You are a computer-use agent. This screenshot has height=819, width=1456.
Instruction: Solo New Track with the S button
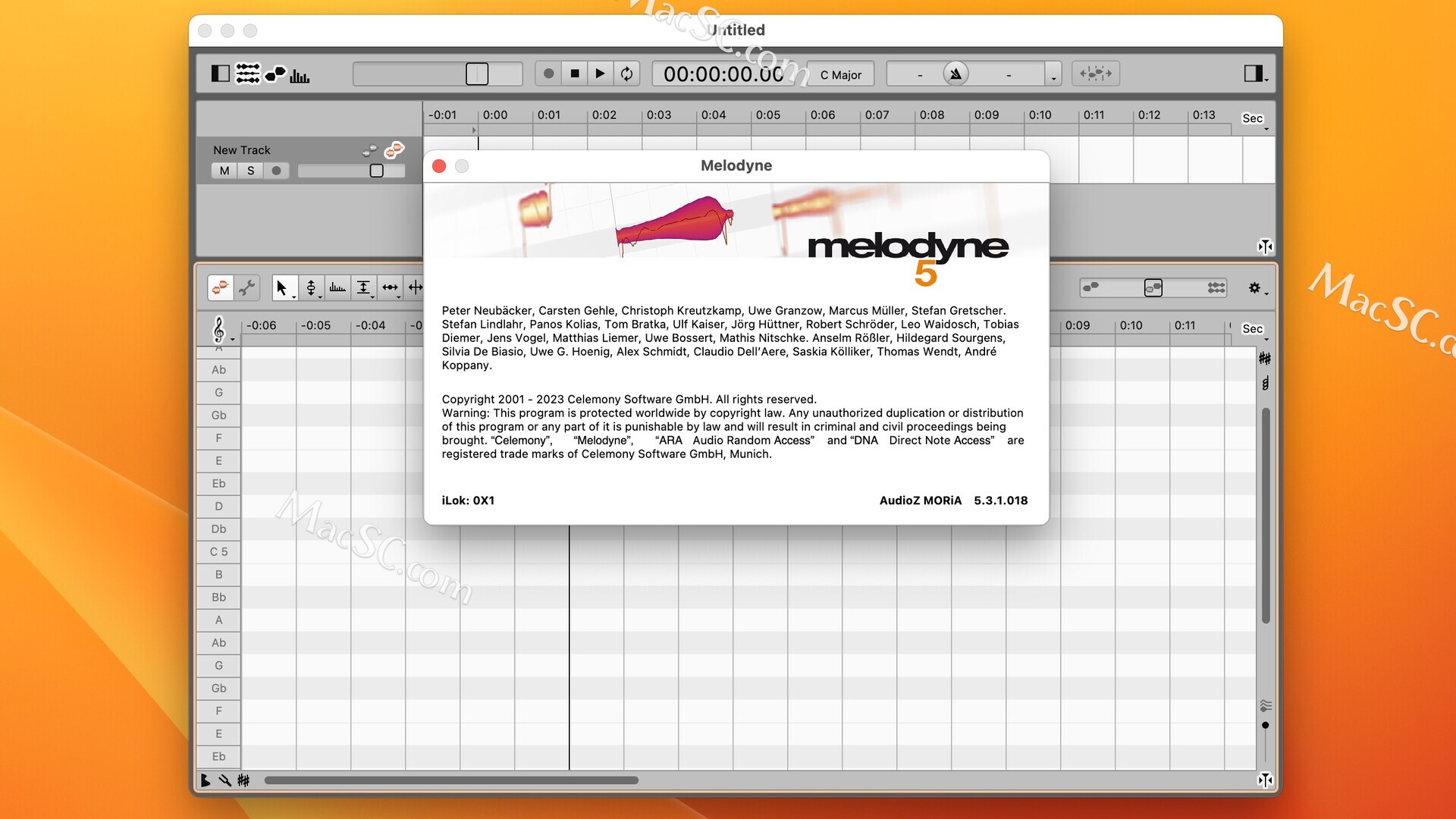click(x=251, y=171)
